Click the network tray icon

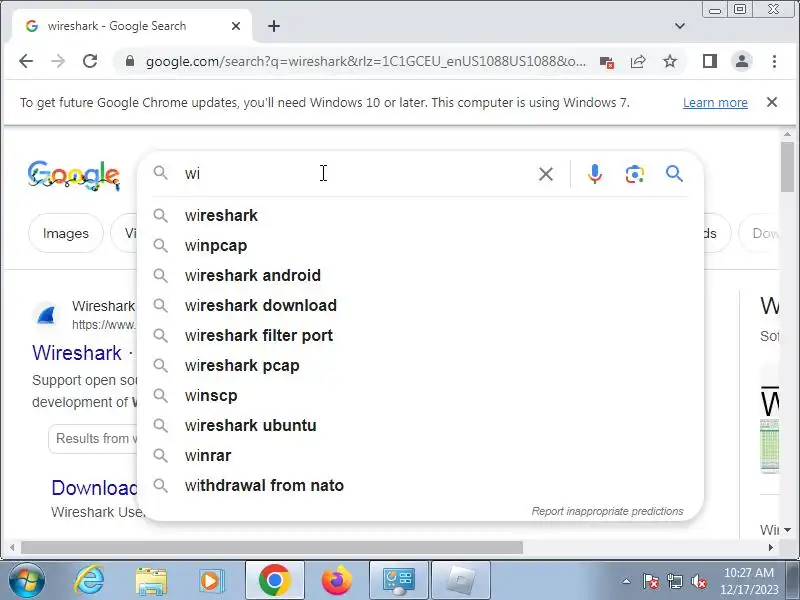tap(675, 581)
